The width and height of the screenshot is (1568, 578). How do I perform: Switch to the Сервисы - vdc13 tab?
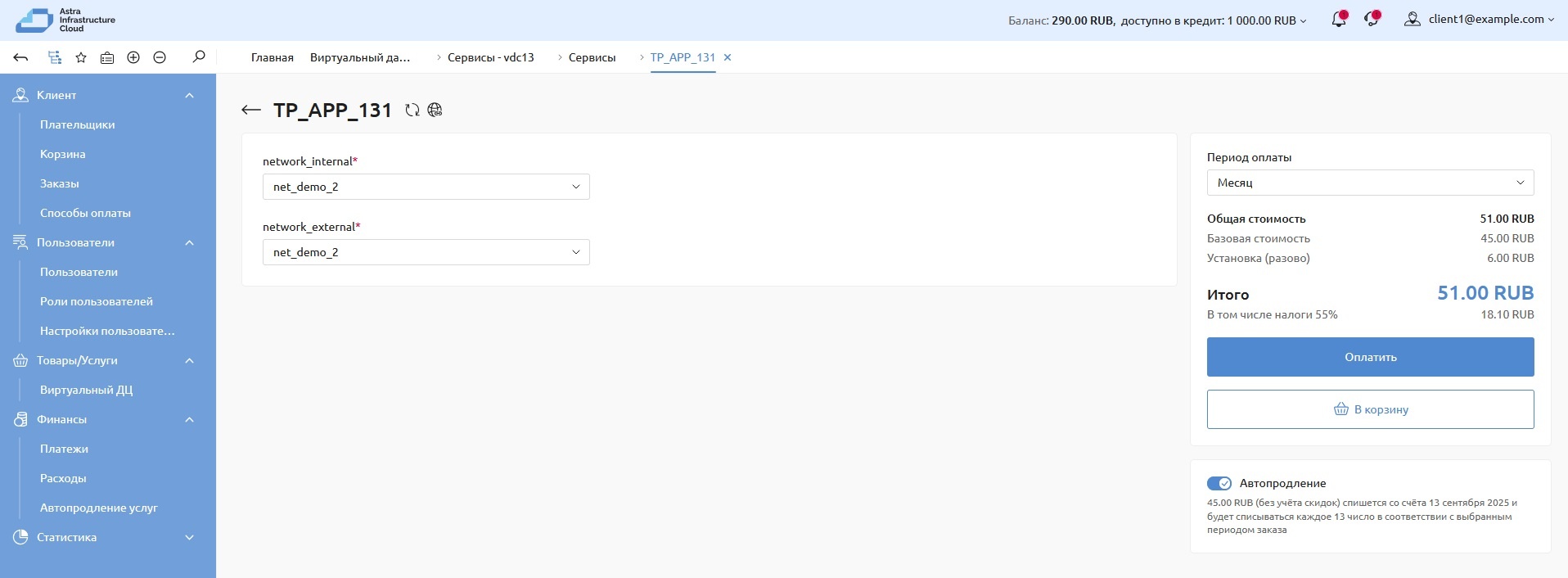490,57
